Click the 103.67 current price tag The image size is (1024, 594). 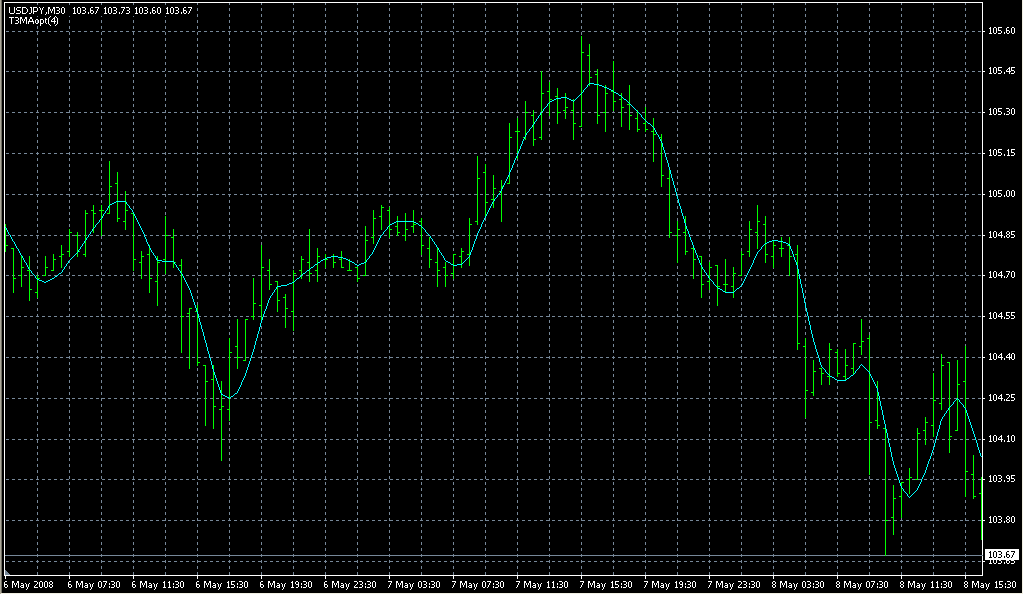click(x=1001, y=554)
